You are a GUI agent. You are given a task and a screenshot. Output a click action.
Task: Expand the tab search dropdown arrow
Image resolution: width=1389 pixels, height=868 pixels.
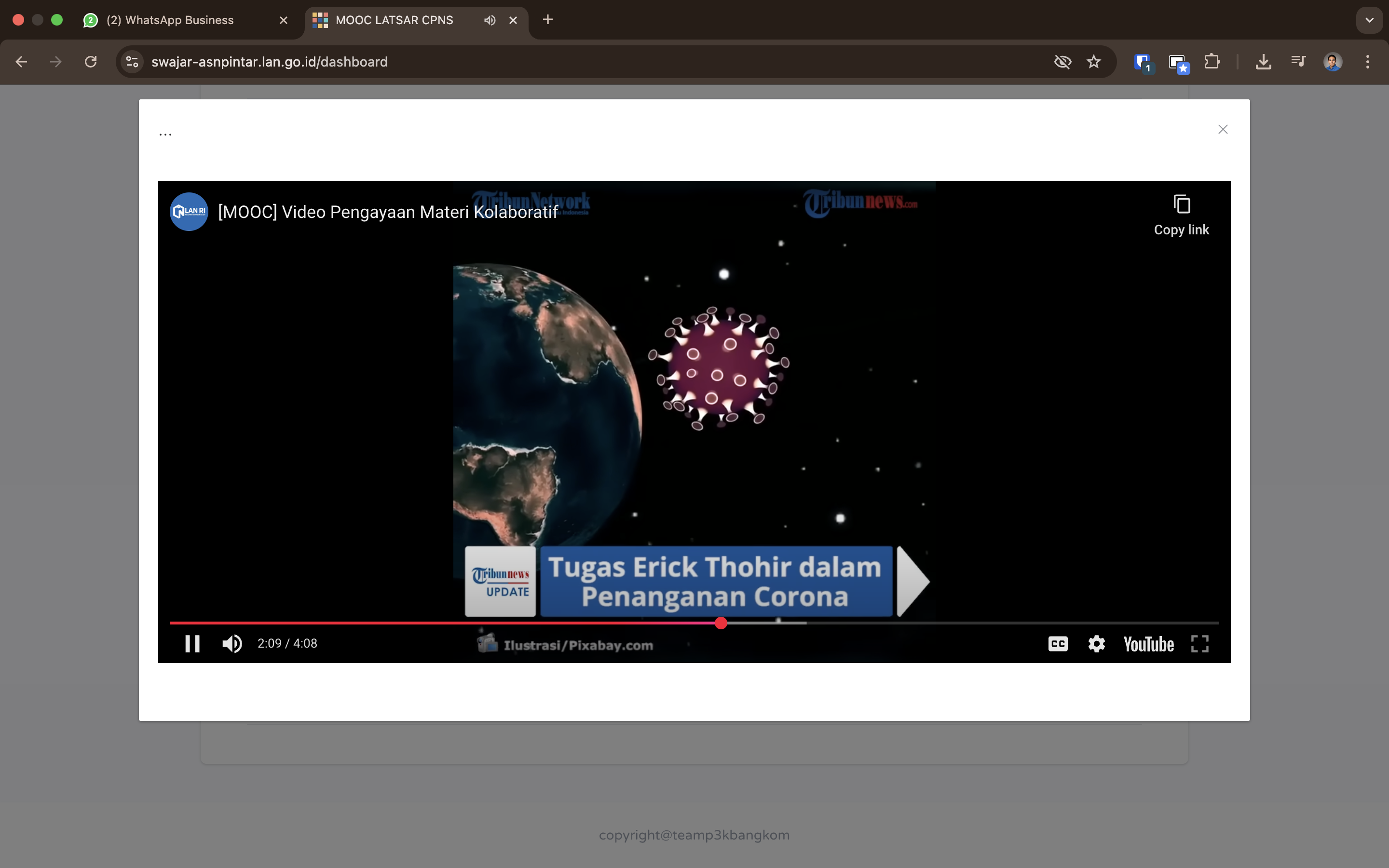[x=1369, y=20]
